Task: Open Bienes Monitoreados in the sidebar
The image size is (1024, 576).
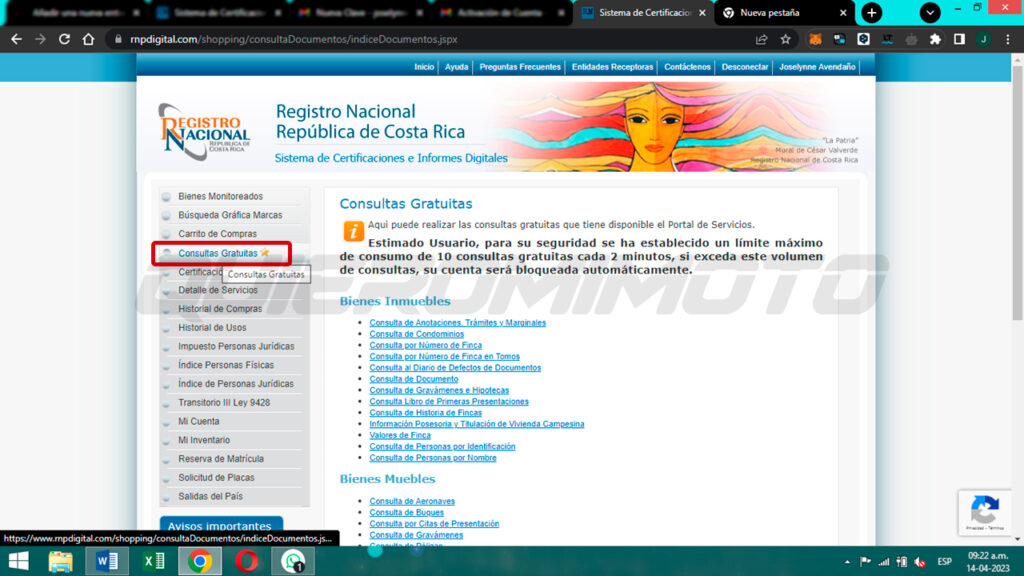Action: [x=220, y=196]
